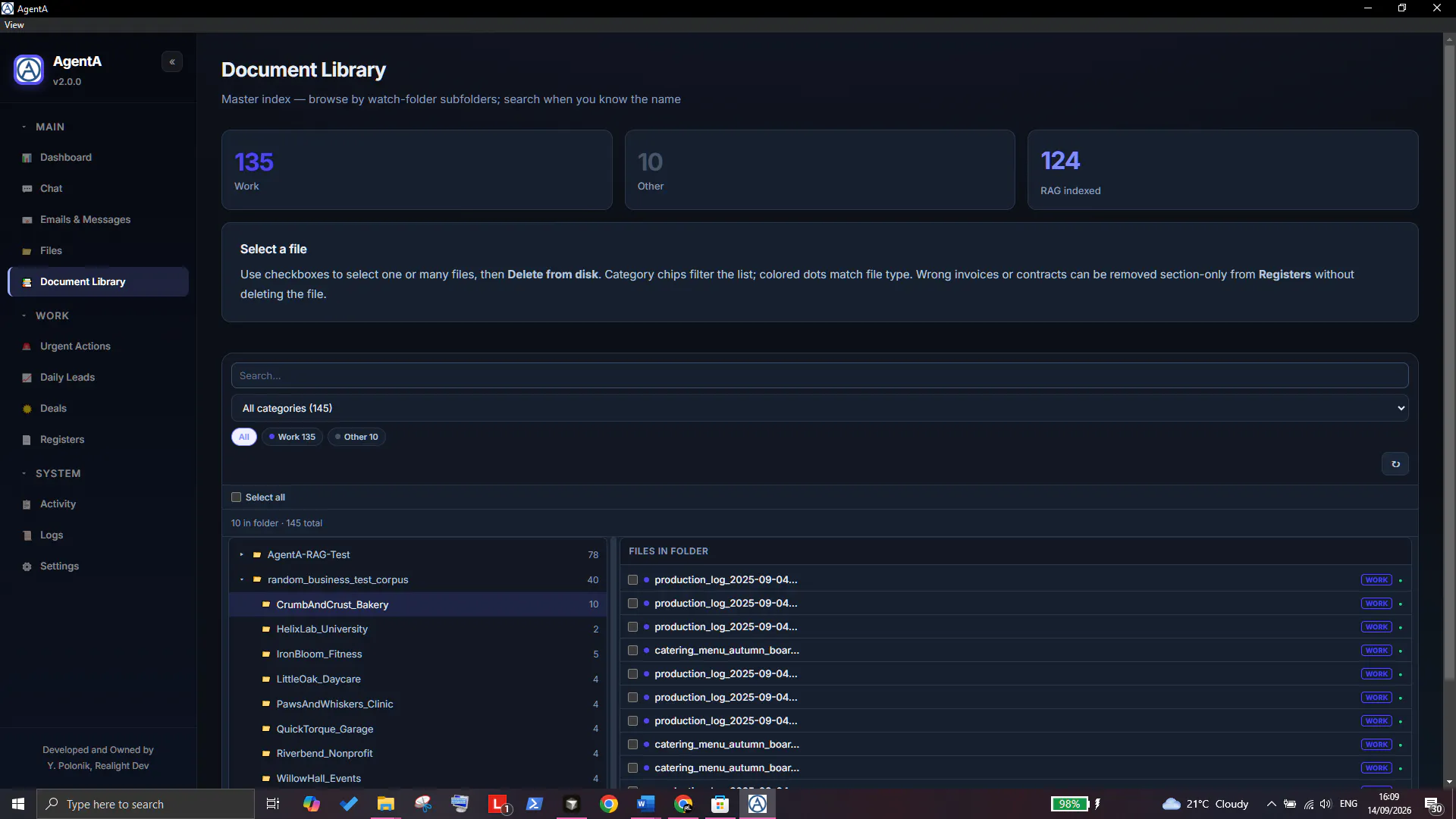Check the first catering_menu_autumn file checkbox

click(x=633, y=651)
